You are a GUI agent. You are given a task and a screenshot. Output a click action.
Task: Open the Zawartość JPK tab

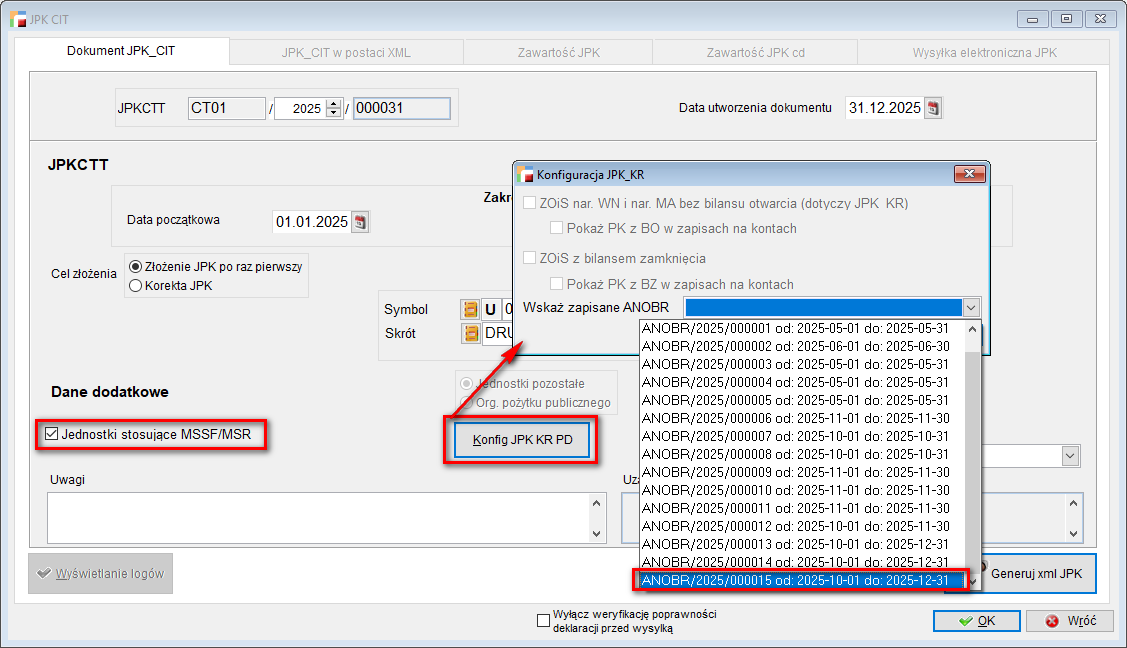click(558, 53)
